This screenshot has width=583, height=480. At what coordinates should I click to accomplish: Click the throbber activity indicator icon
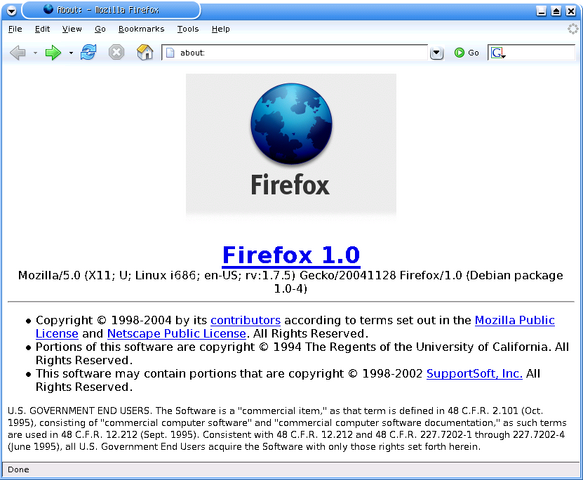(573, 29)
